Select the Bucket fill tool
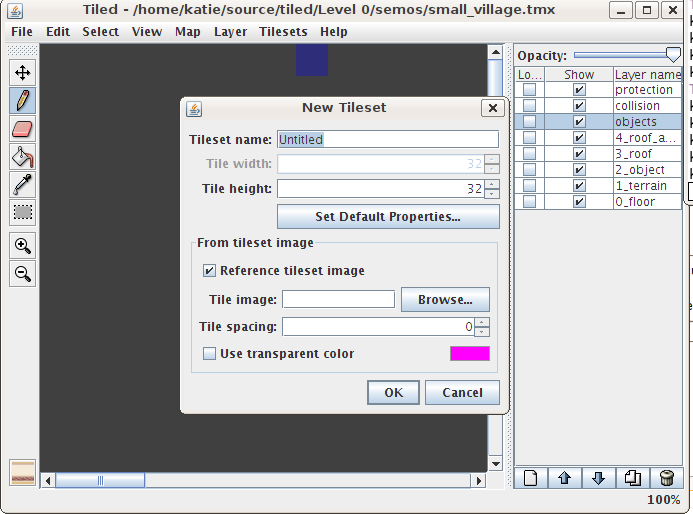 (23, 156)
